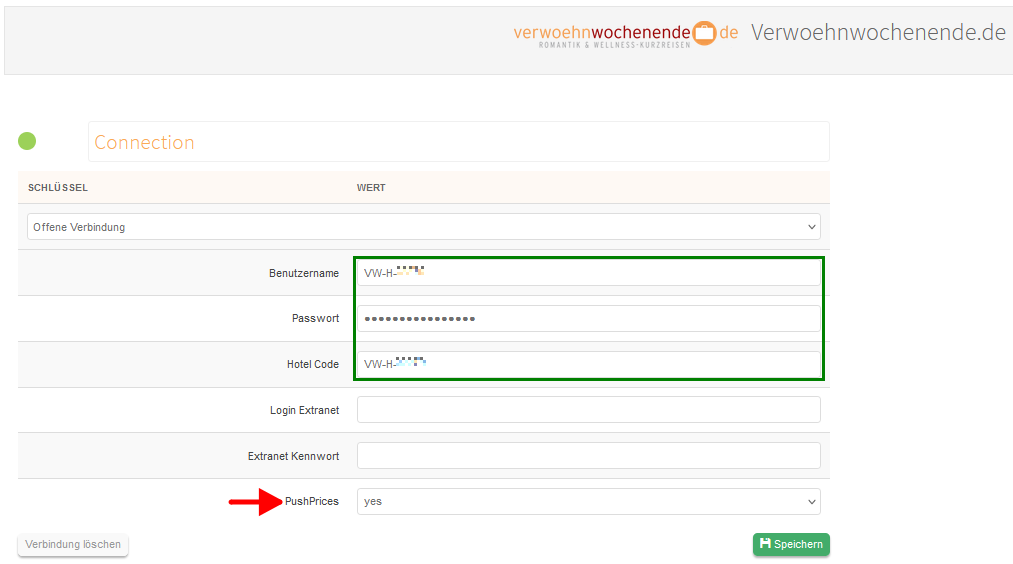This screenshot has height=564, width=1013.
Task: Expand the PushPrices yes dropdown
Action: click(588, 501)
